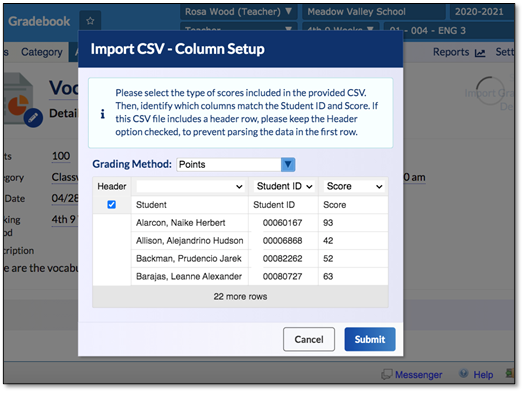Open the Messenger link
Screen dimensions: 524x393
click(x=418, y=375)
